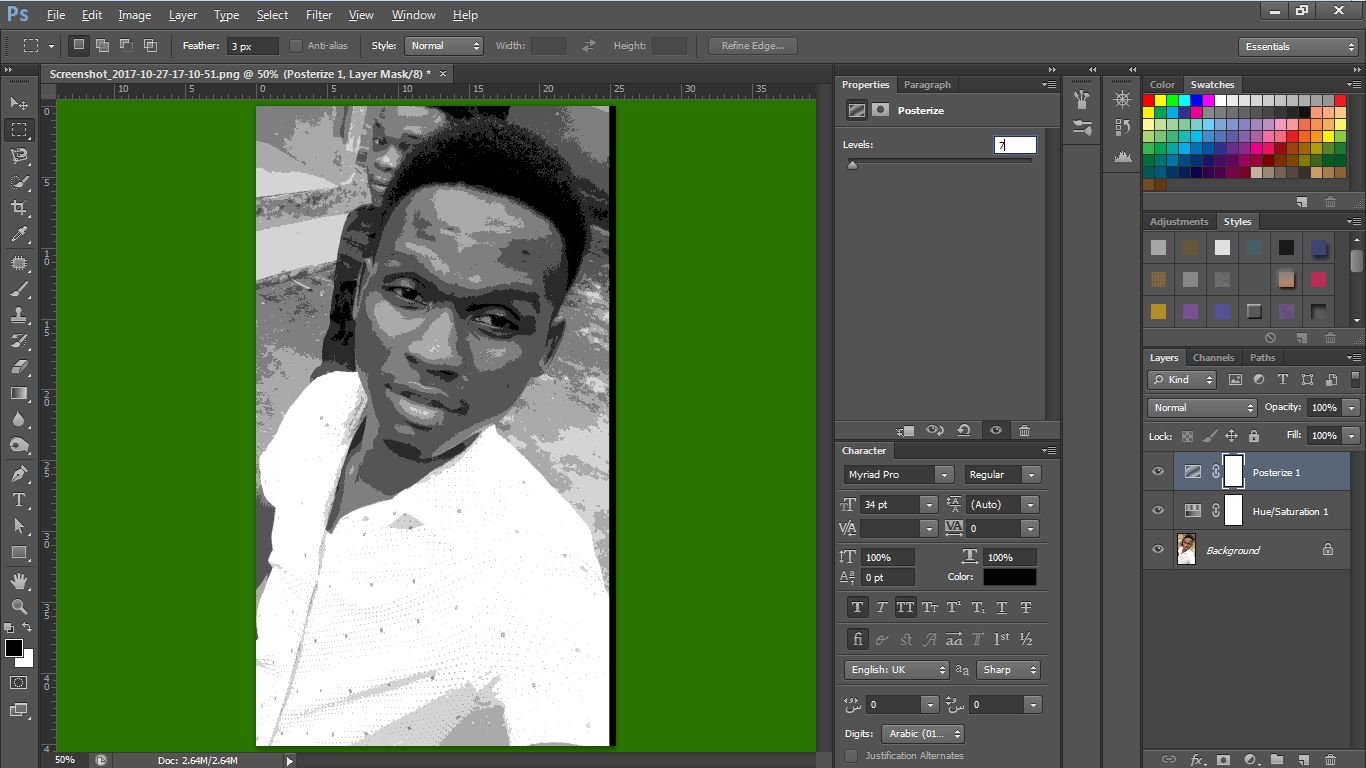Open the Image menu
This screenshot has width=1366, height=768.
pos(135,15)
